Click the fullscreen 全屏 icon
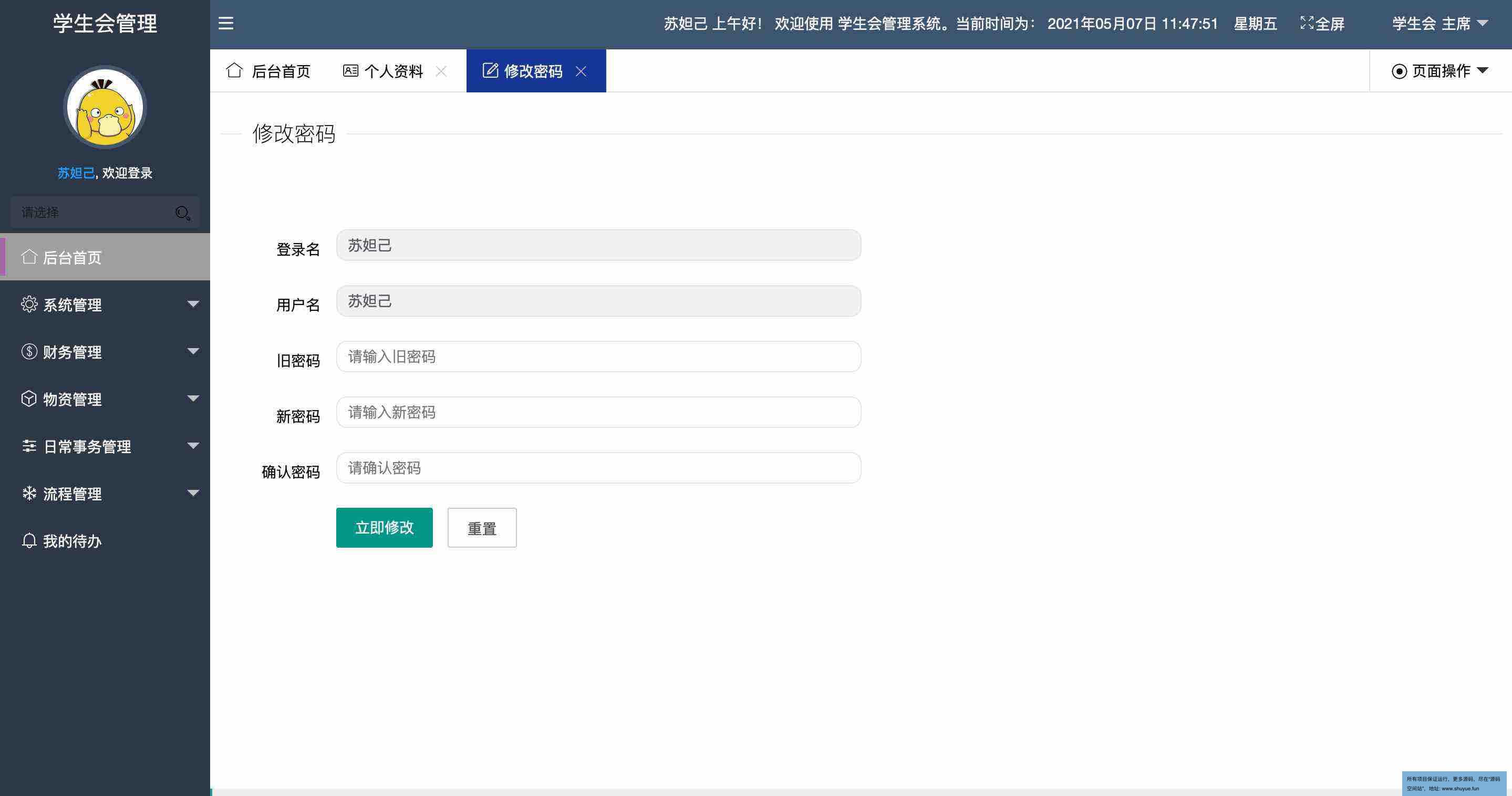The image size is (1512, 796). [1307, 23]
